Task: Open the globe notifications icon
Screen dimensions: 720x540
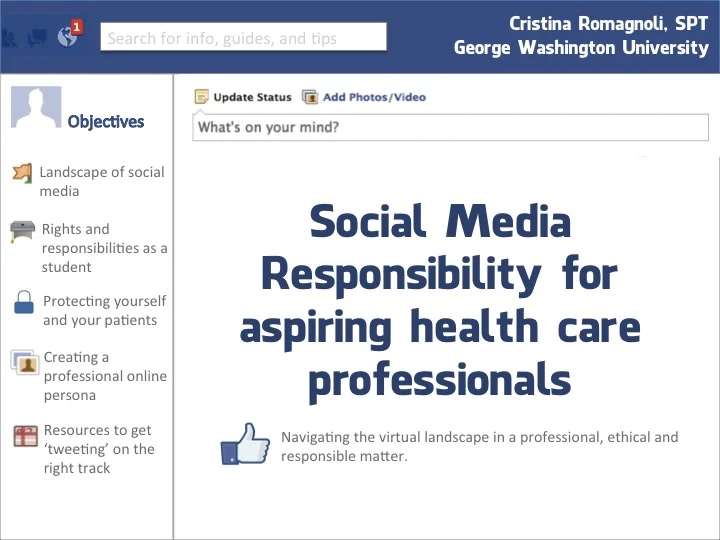Action: (67, 37)
